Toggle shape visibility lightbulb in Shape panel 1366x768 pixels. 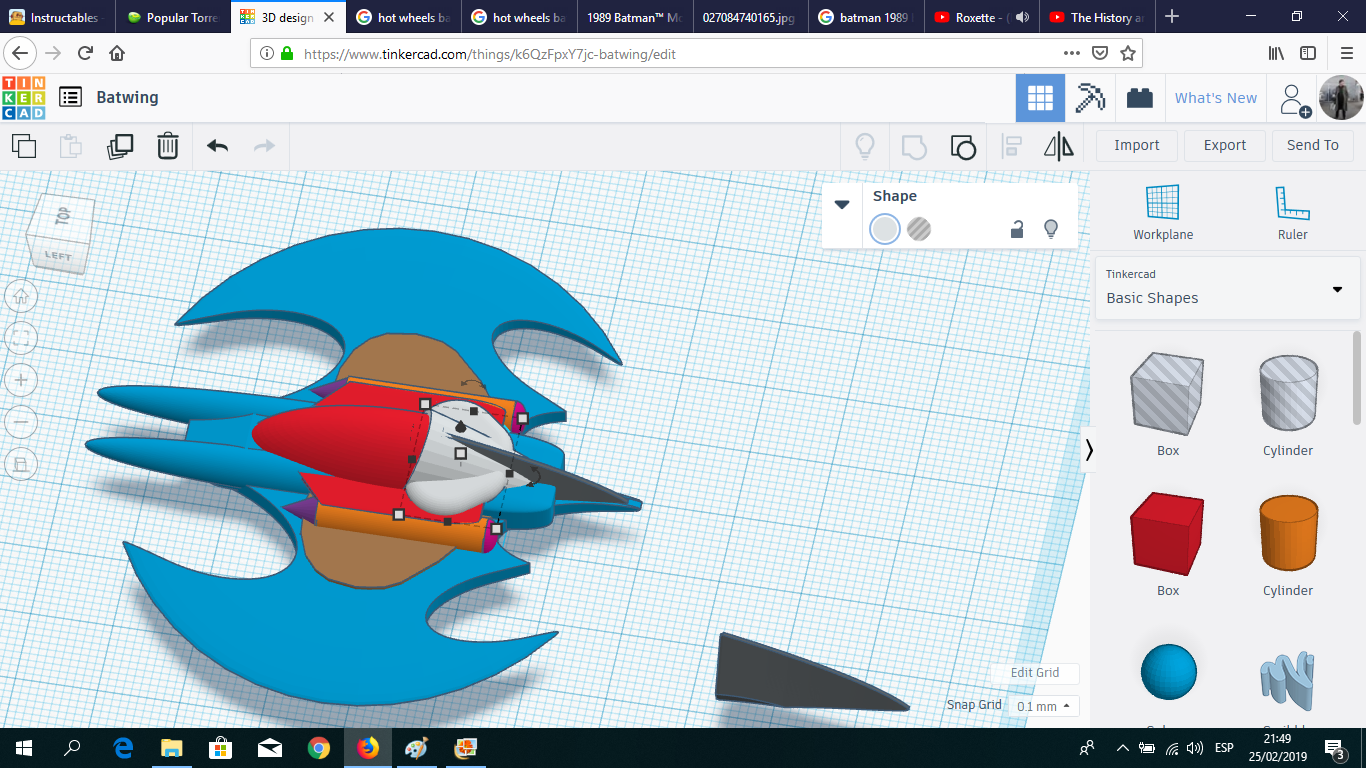point(1051,229)
